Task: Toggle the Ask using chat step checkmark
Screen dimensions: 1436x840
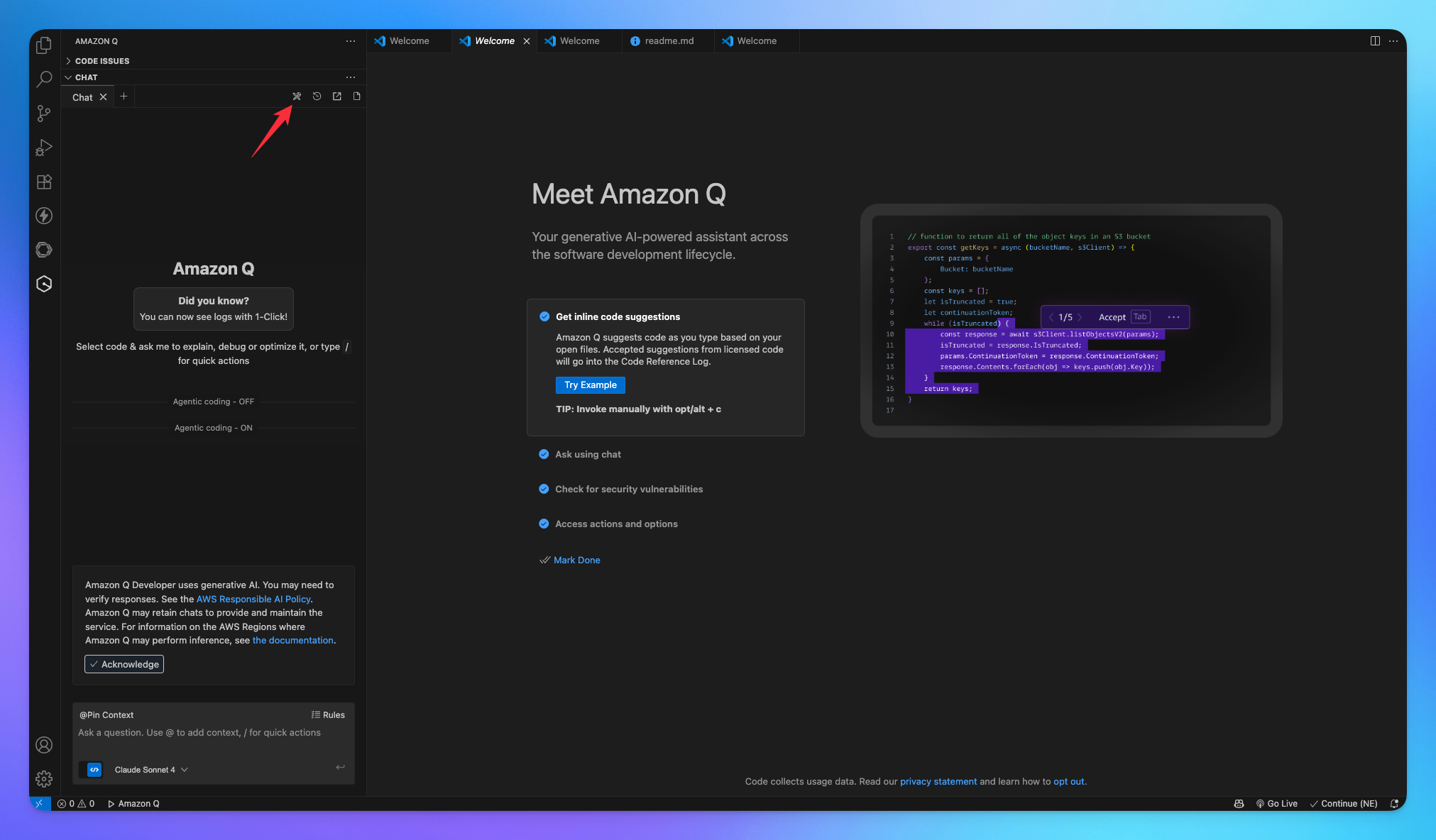Action: (x=544, y=454)
